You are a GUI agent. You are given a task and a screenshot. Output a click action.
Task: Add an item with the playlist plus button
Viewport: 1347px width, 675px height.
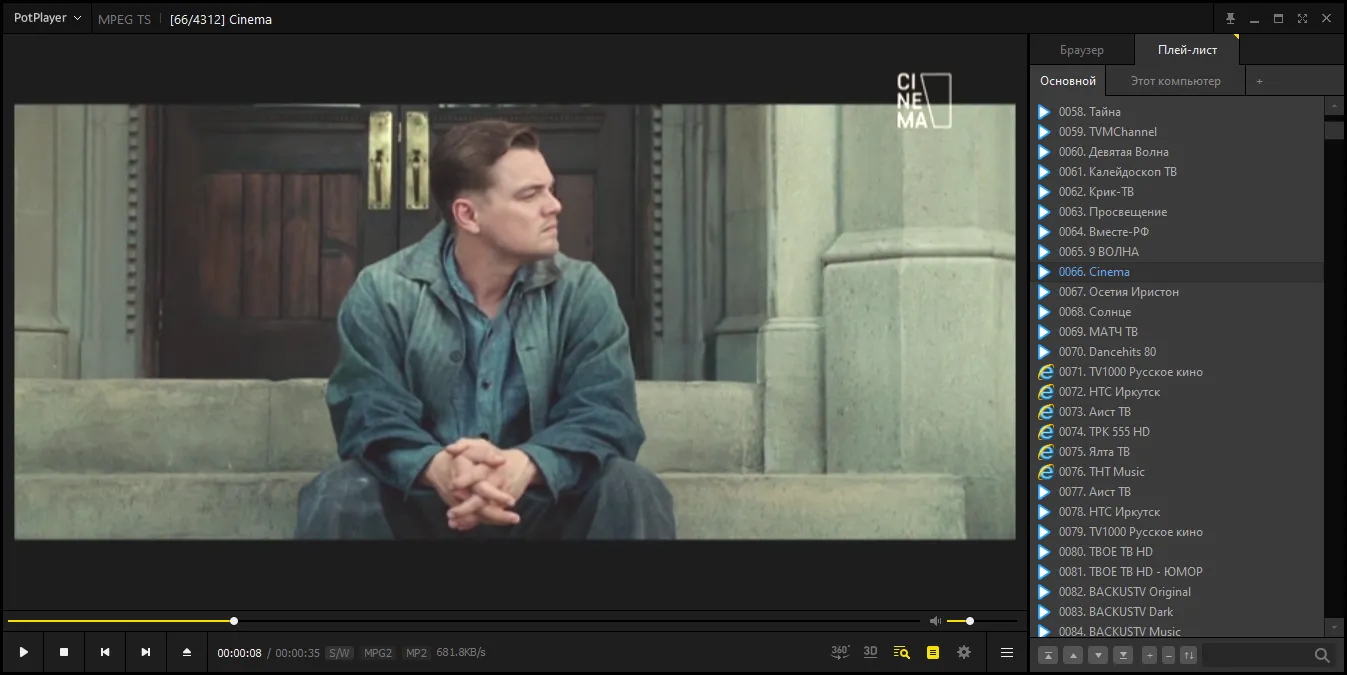(x=1150, y=655)
